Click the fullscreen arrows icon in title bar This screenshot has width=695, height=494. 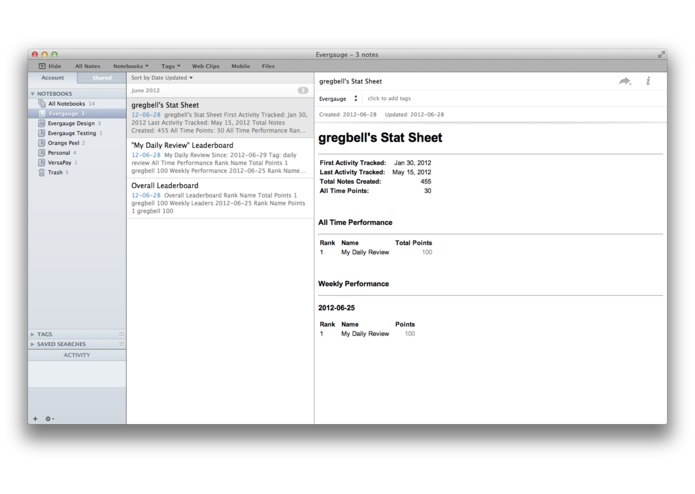coord(661,54)
